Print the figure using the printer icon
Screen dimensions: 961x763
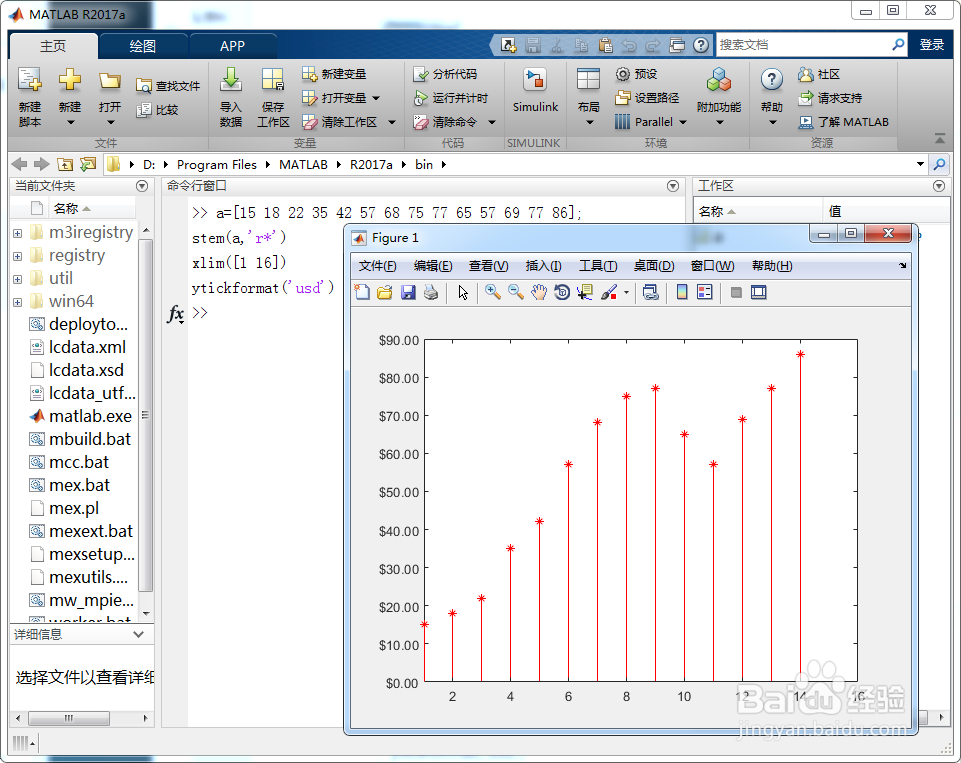431,292
